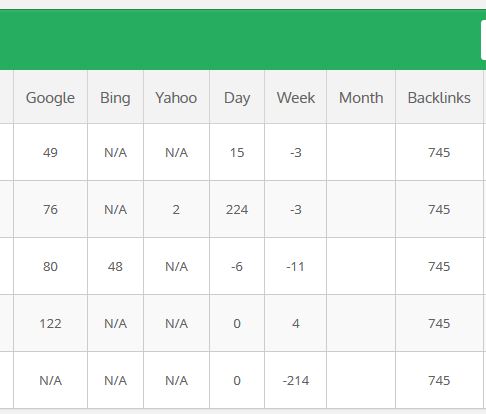Click the Day value -6
The height and width of the screenshot is (414, 486).
click(237, 266)
